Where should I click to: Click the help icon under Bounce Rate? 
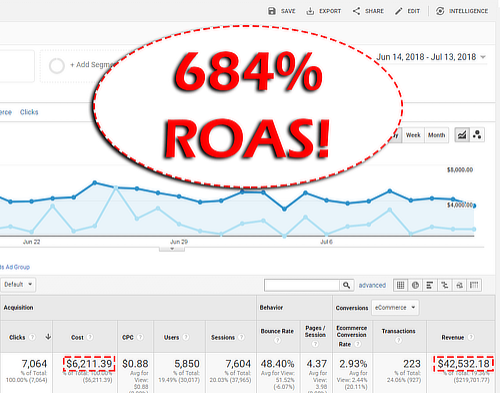pyautogui.click(x=277, y=340)
